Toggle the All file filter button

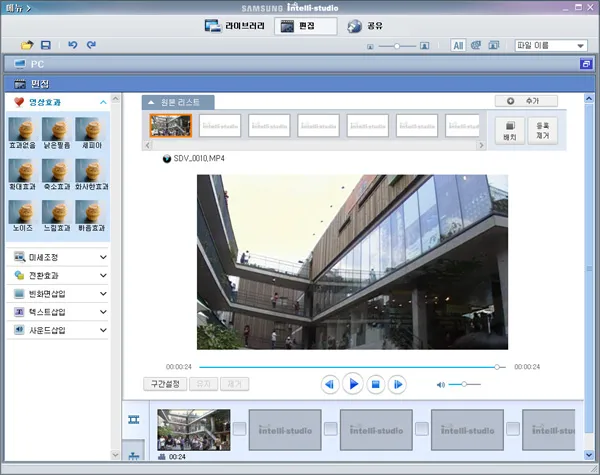coord(457,46)
